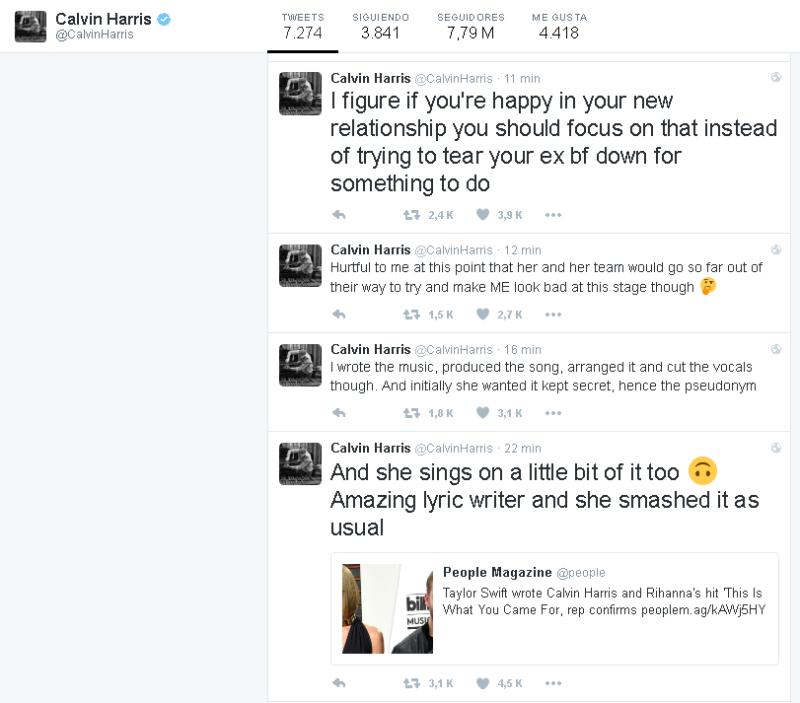Click the People Magazine quoted tweet photo

(387, 608)
